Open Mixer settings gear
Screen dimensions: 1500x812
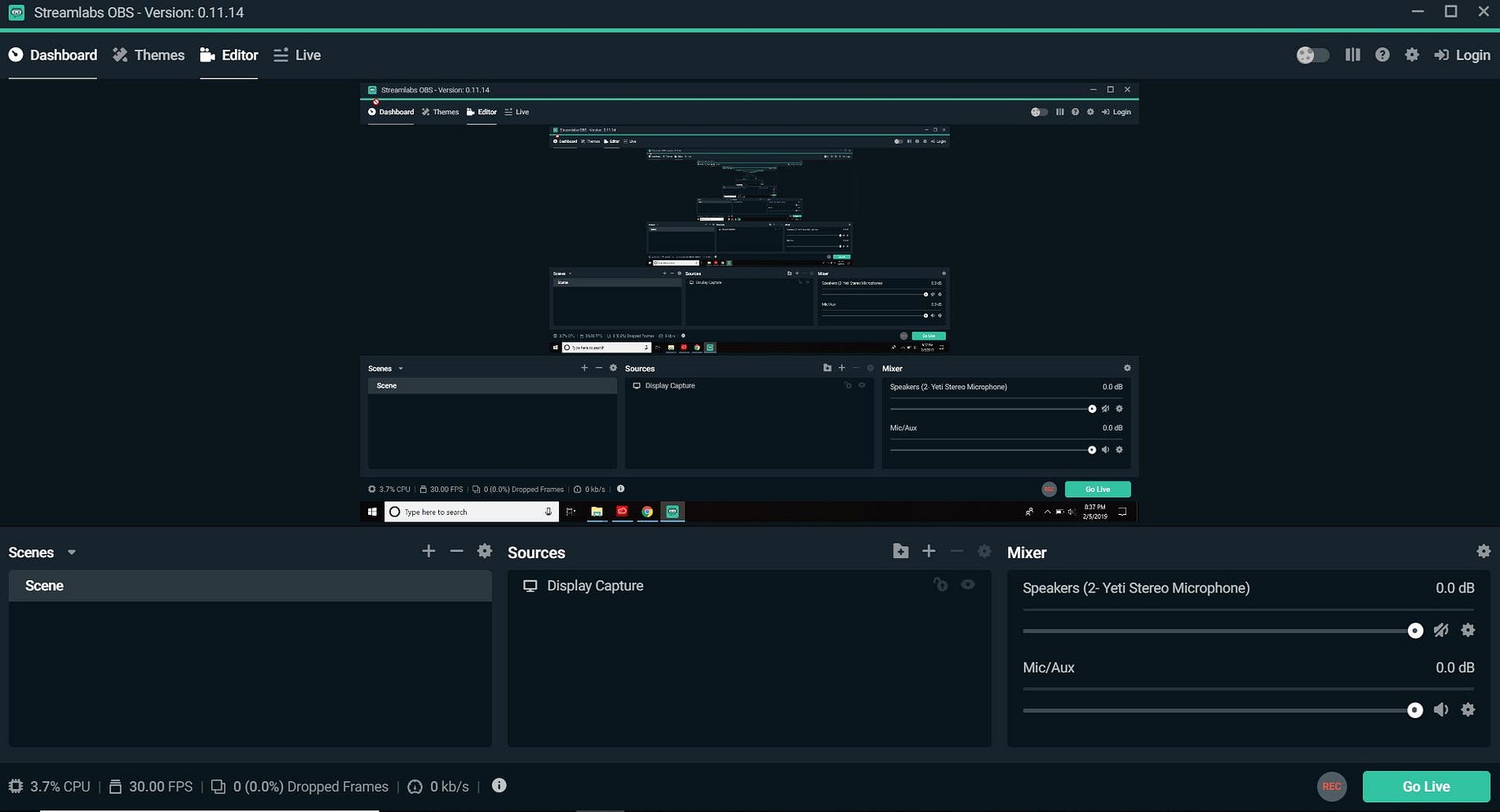coord(1484,551)
